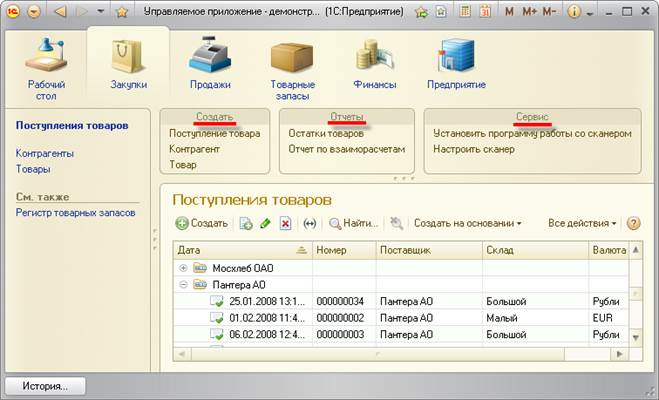Click the green Создать button in list toolbar
The width and height of the screenshot is (659, 400).
pos(201,223)
